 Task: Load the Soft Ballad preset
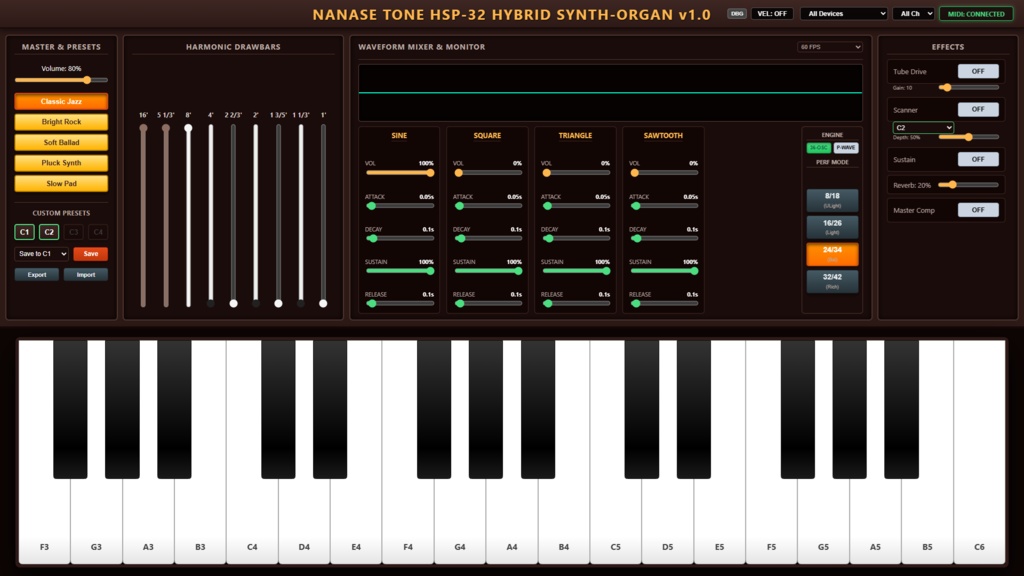(61, 142)
